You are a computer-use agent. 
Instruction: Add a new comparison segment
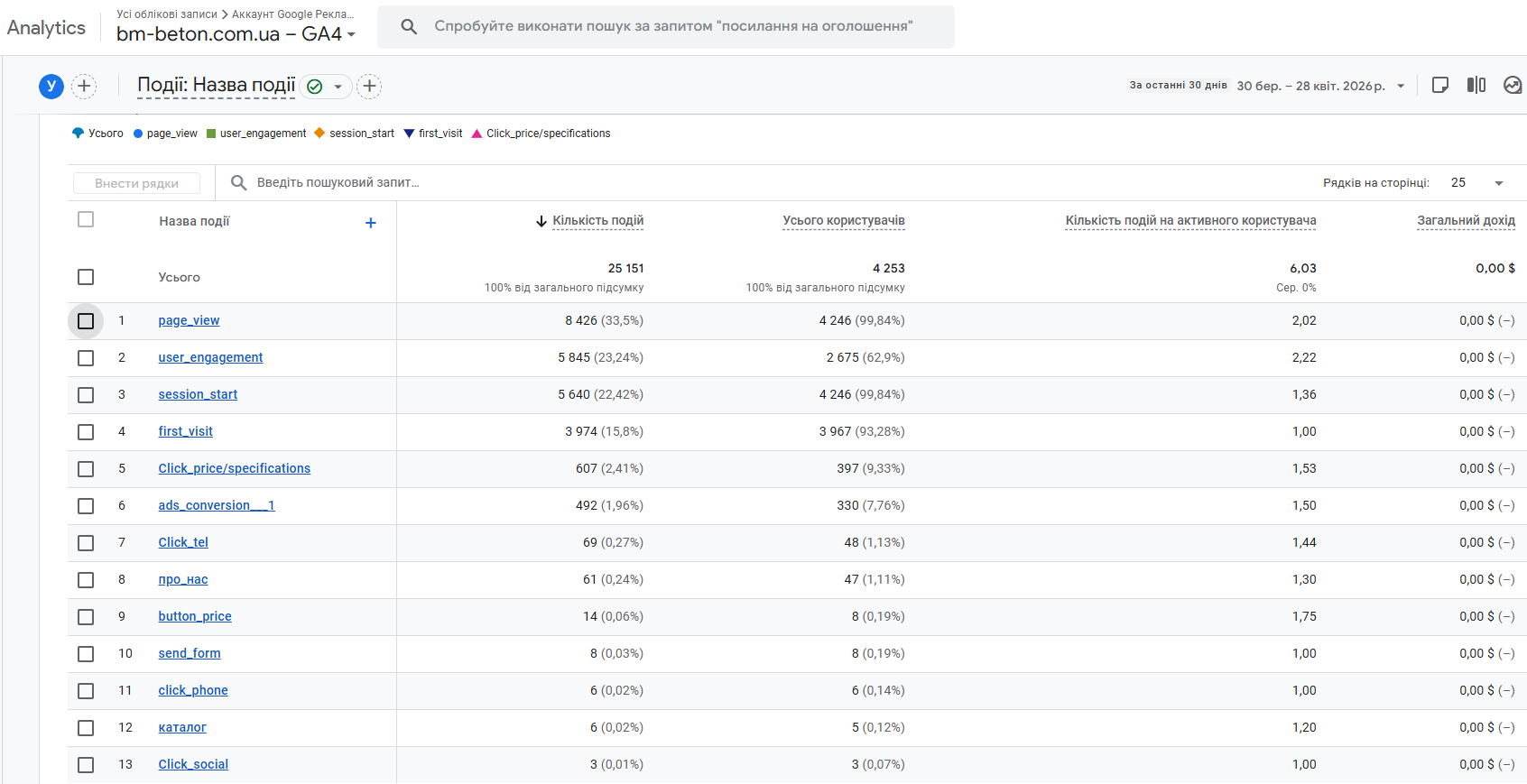[84, 86]
